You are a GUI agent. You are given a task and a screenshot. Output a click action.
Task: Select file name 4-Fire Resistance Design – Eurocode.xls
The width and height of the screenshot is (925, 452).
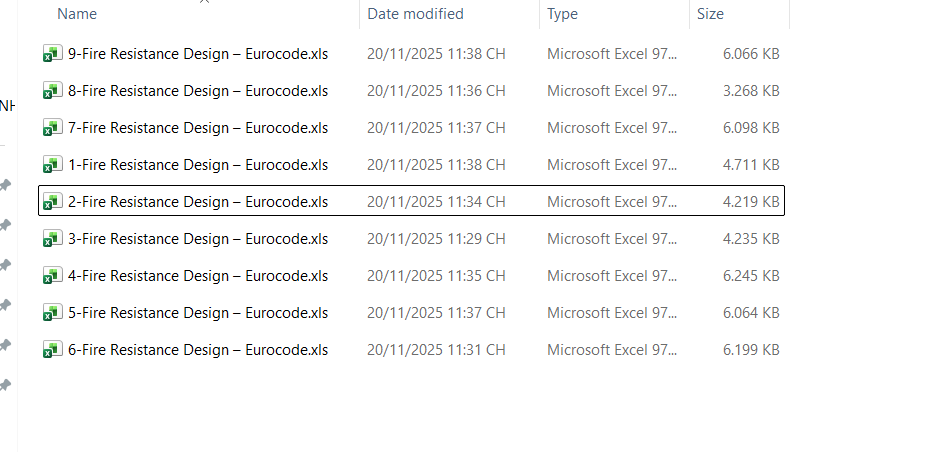point(198,276)
